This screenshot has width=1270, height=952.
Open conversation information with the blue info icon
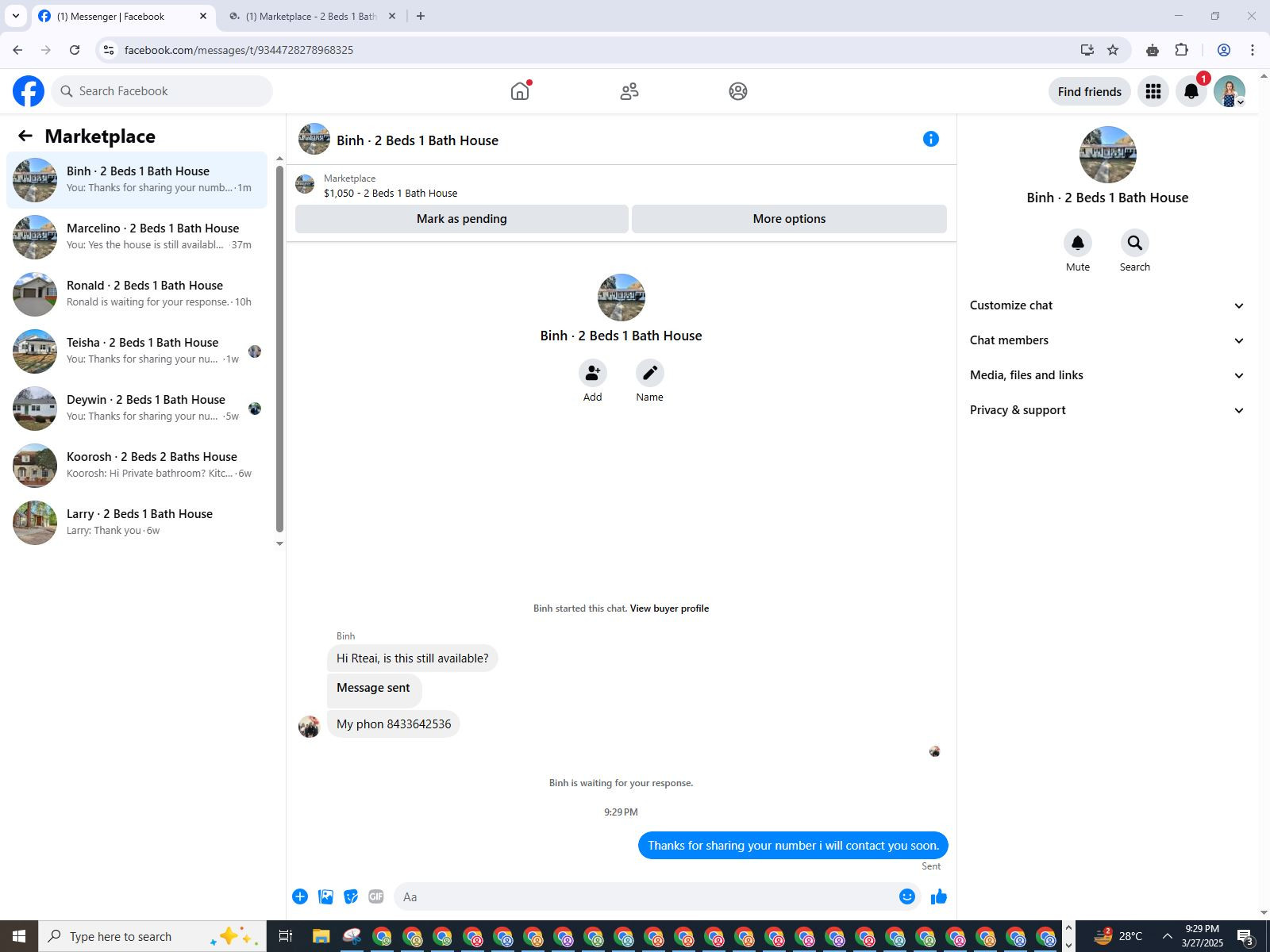(931, 140)
